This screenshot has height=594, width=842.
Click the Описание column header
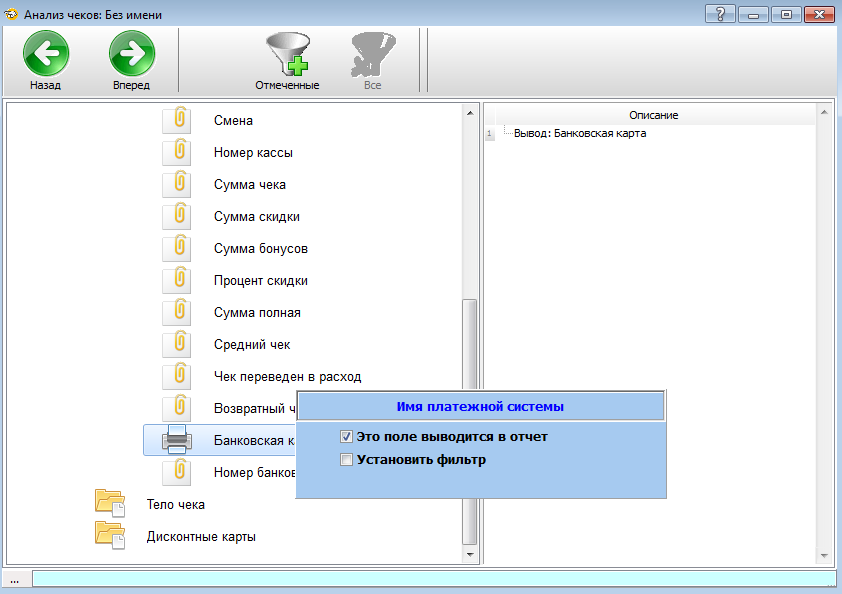click(x=653, y=116)
